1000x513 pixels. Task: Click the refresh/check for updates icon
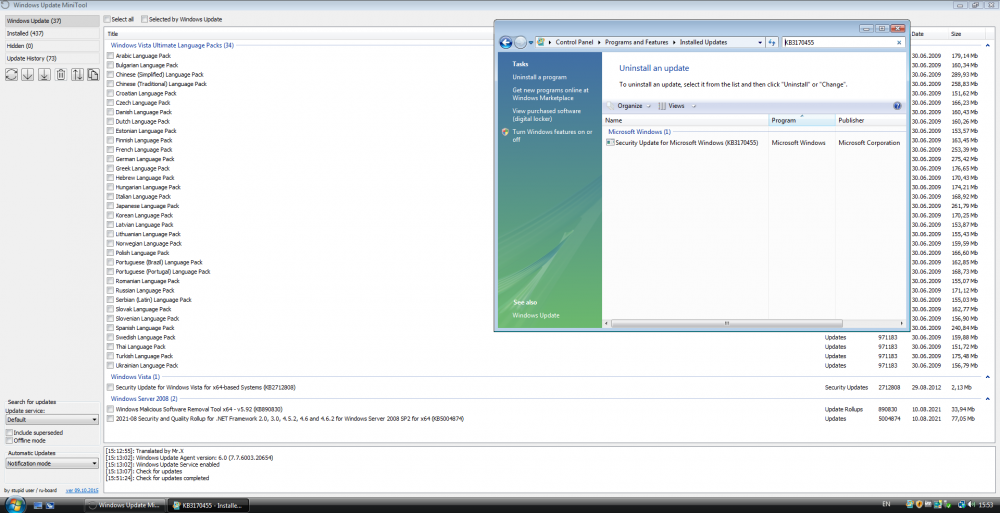pyautogui.click(x=11, y=75)
